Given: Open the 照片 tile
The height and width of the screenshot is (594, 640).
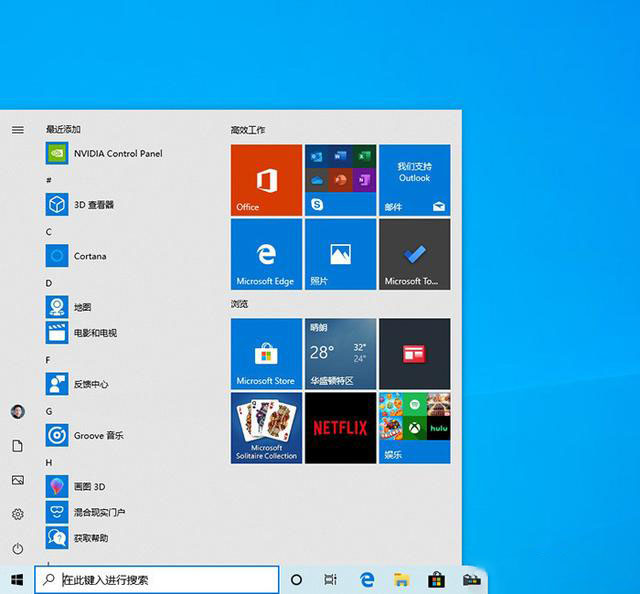Looking at the screenshot, I should 340,254.
